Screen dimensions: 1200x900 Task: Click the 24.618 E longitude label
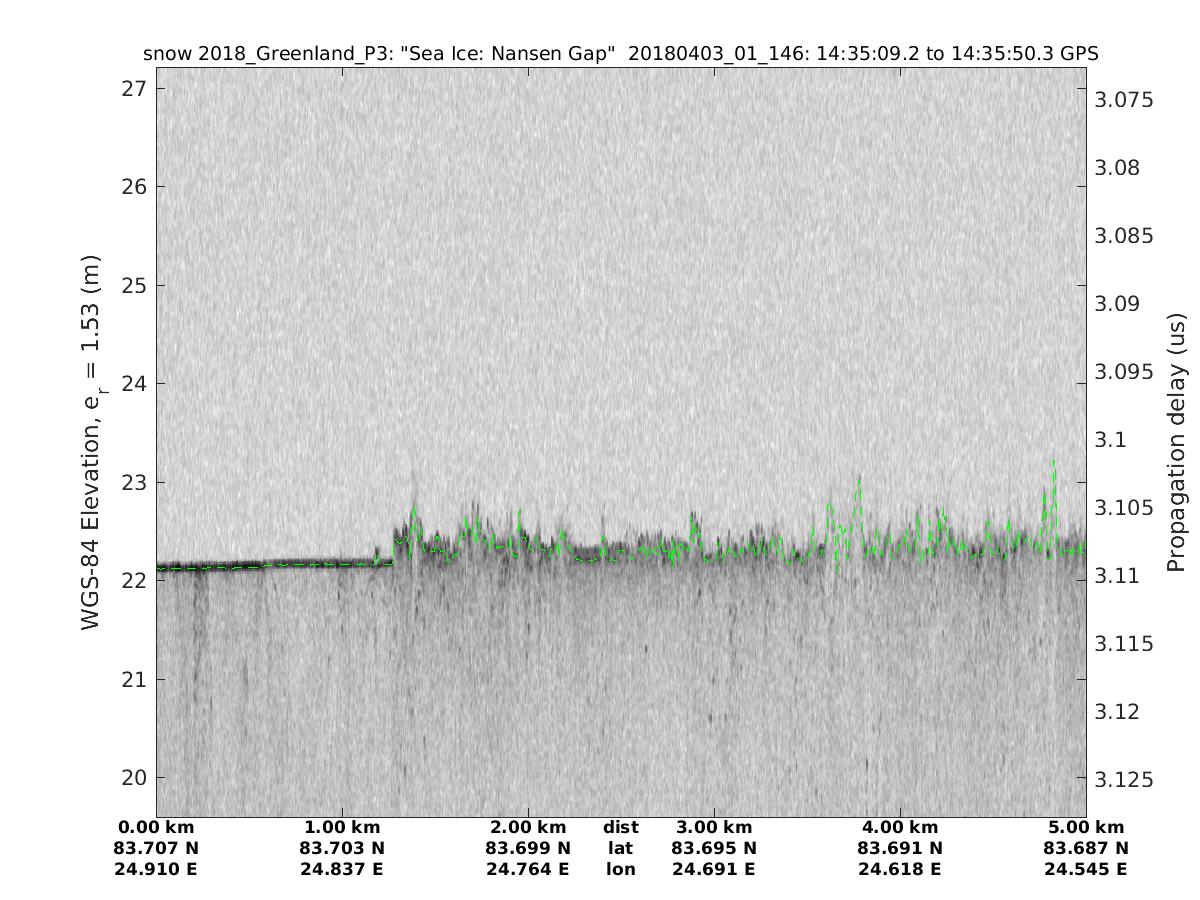tap(900, 869)
